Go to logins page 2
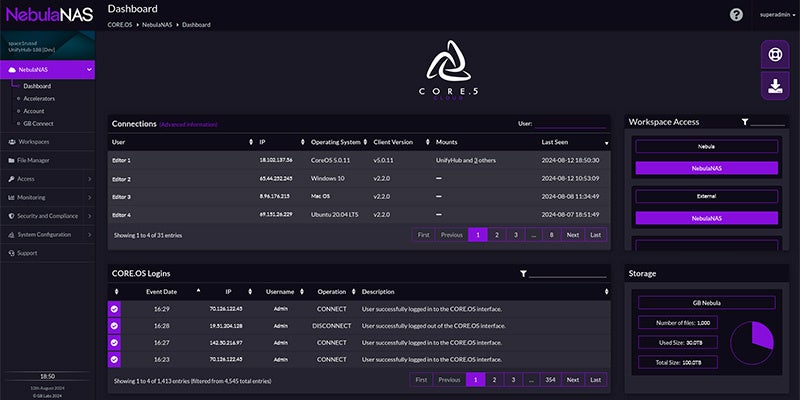 [x=494, y=380]
